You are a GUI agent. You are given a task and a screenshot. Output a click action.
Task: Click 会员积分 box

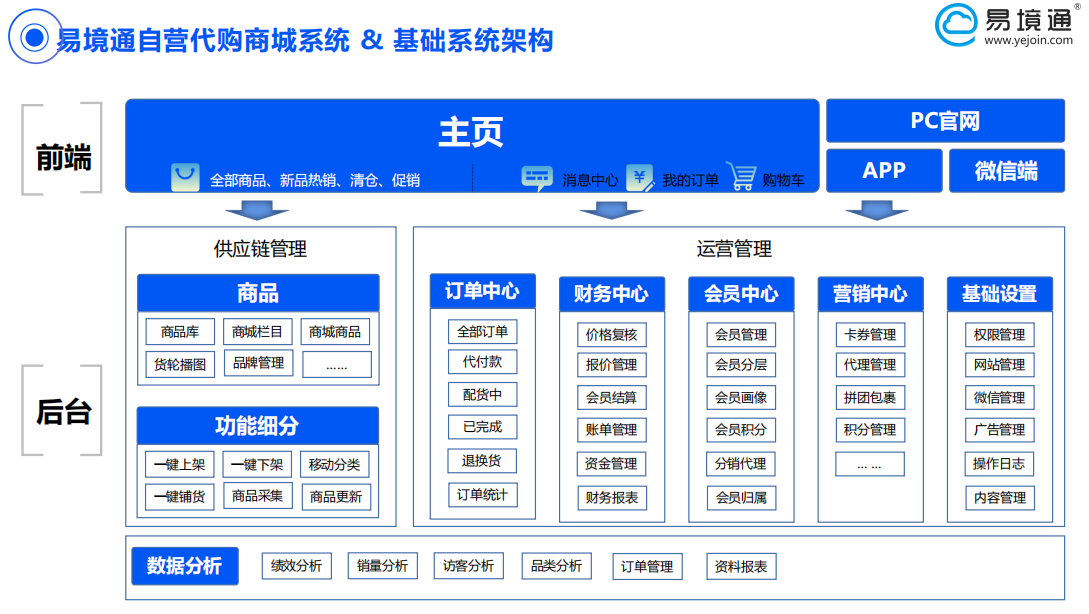pyautogui.click(x=741, y=430)
